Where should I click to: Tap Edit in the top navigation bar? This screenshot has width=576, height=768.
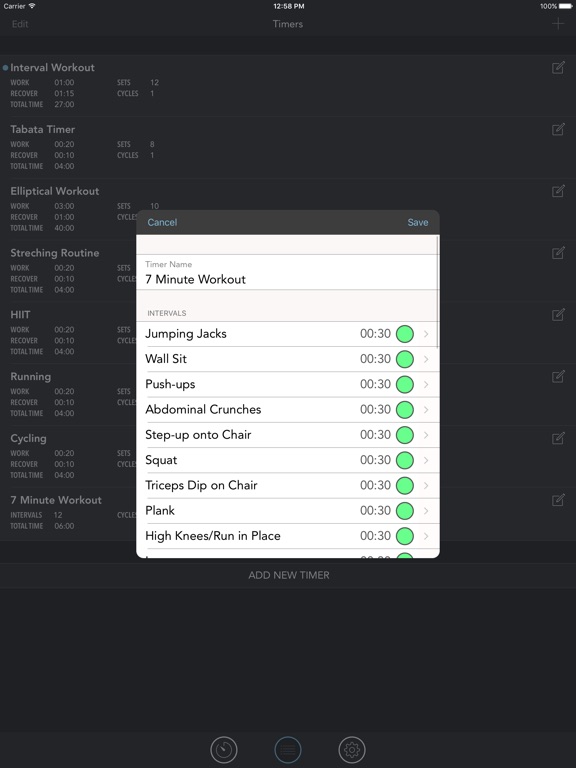click(20, 24)
